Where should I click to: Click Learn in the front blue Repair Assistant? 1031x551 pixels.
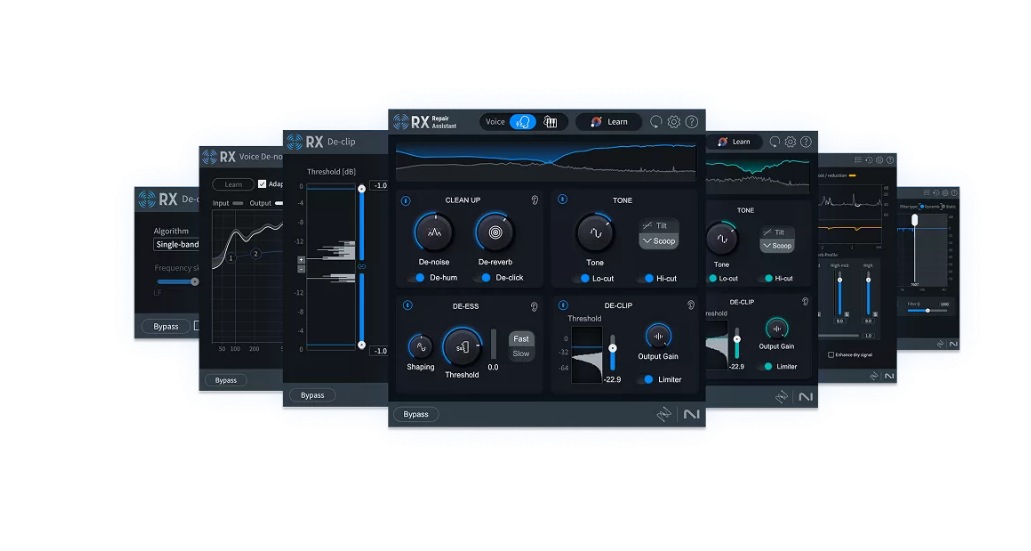[608, 122]
